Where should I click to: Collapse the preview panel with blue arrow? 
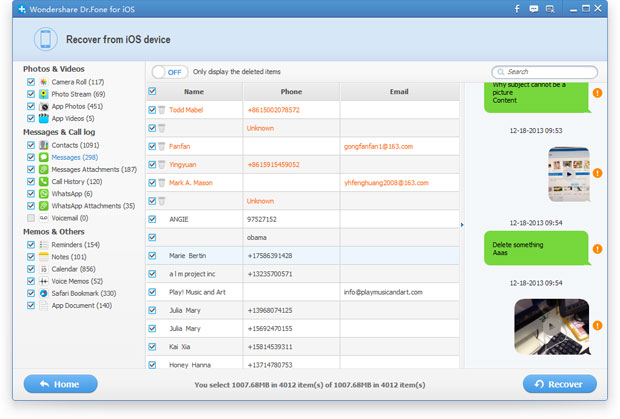click(462, 225)
